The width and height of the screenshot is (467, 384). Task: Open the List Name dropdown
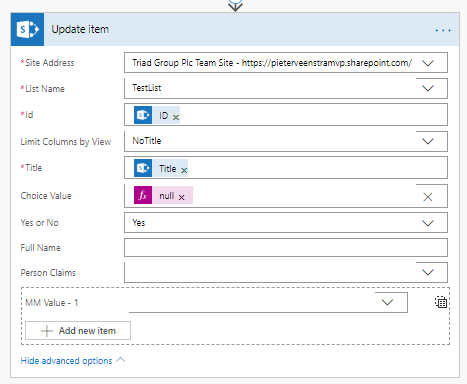(x=428, y=88)
